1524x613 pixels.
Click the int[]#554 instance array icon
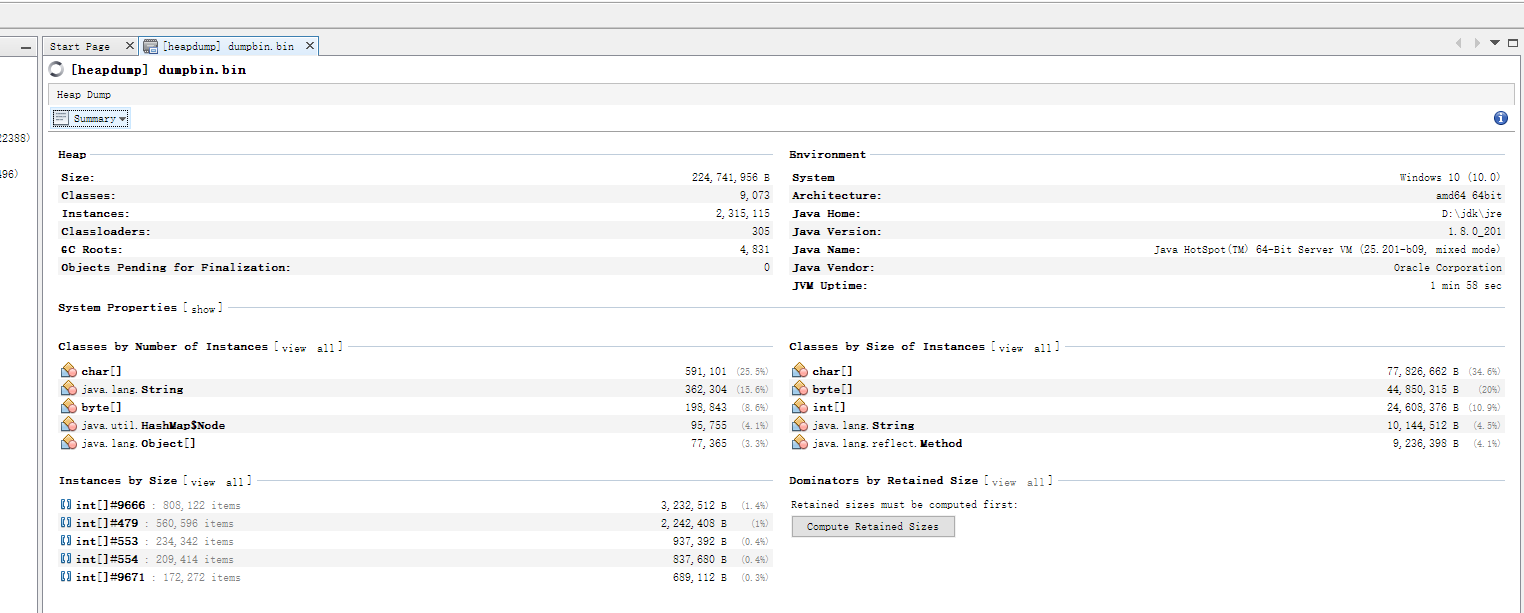point(66,559)
